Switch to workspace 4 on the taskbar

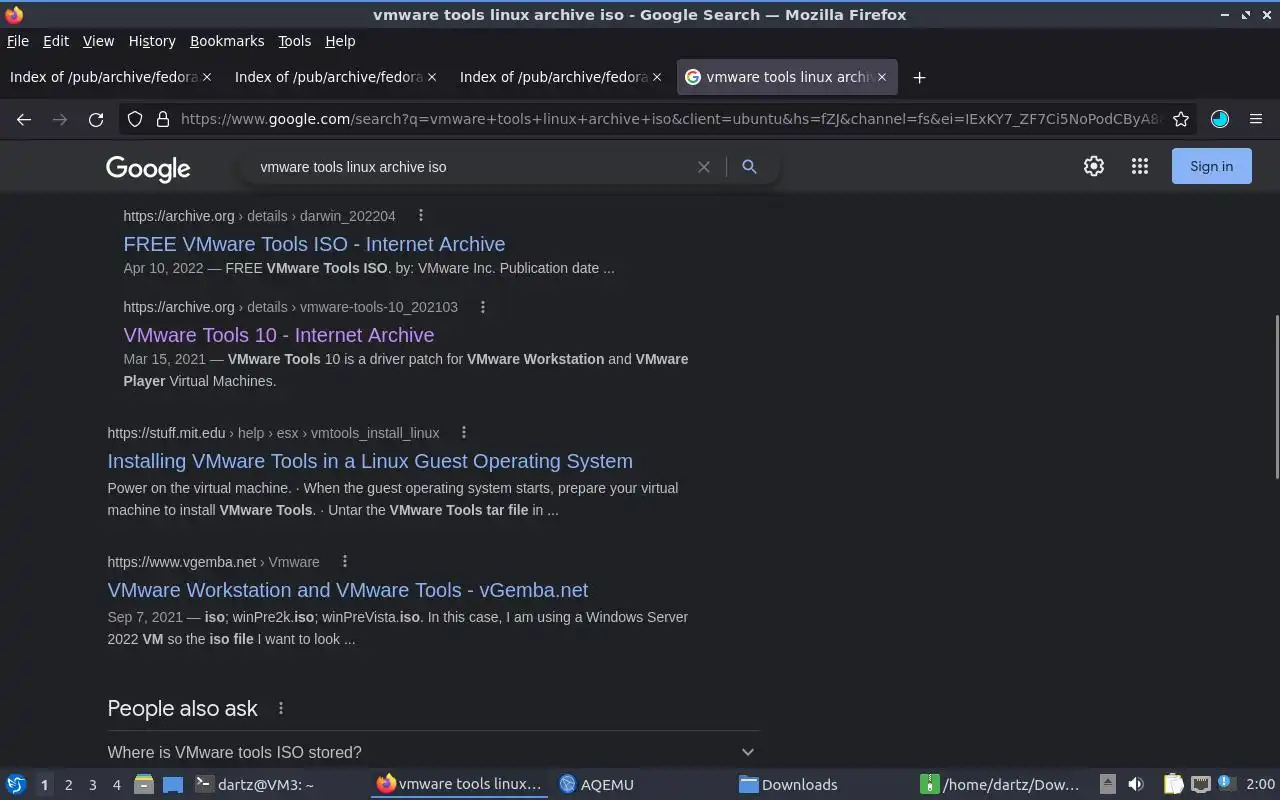pos(116,784)
